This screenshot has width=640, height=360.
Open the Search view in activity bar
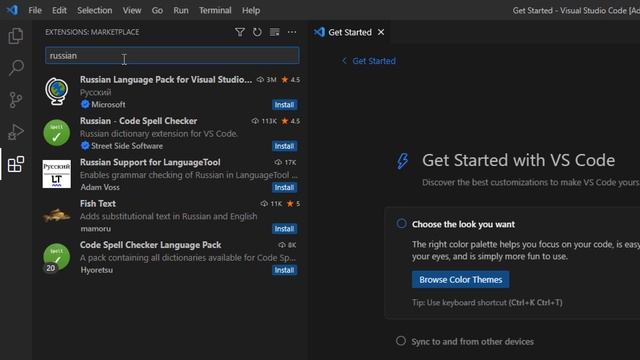(x=16, y=68)
